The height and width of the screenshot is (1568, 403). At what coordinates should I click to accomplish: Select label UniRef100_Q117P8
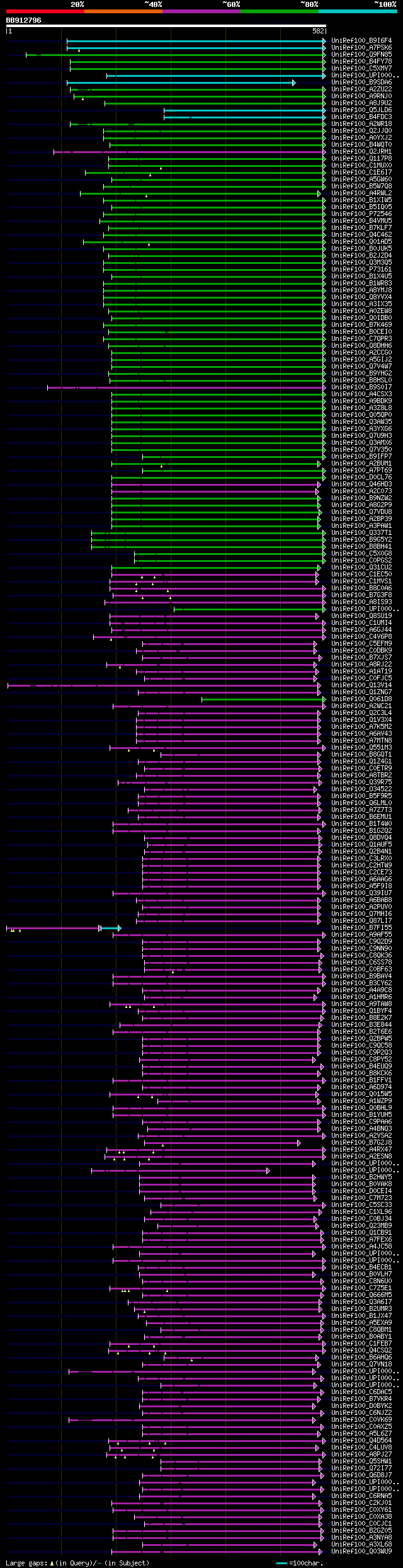coord(361,159)
